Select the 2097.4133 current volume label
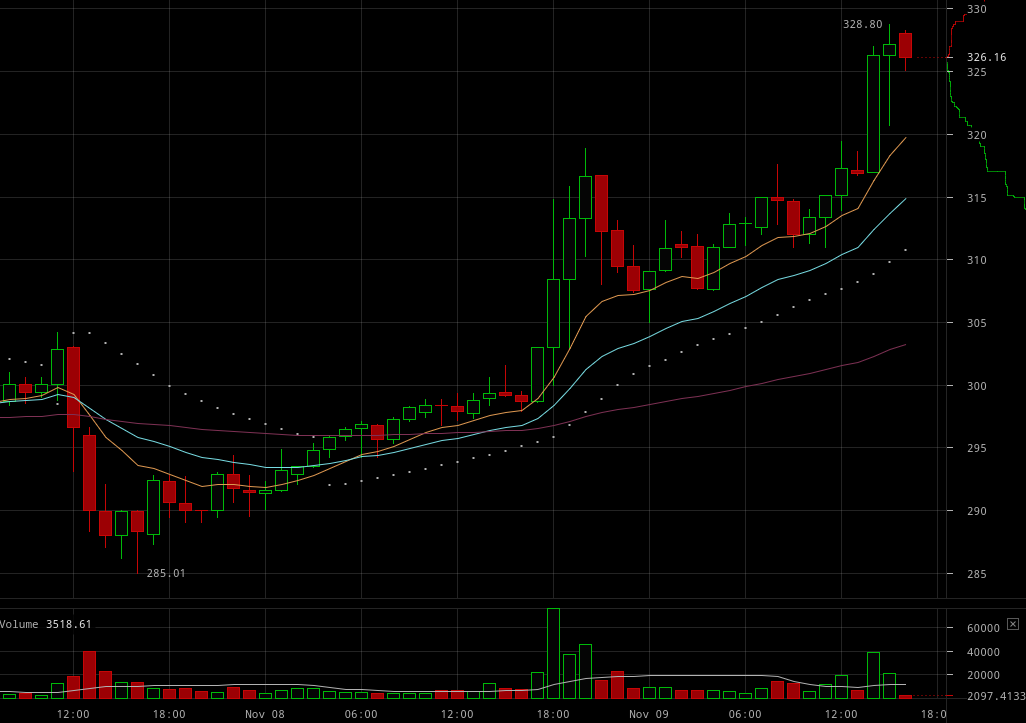The height and width of the screenshot is (723, 1026). [x=996, y=696]
